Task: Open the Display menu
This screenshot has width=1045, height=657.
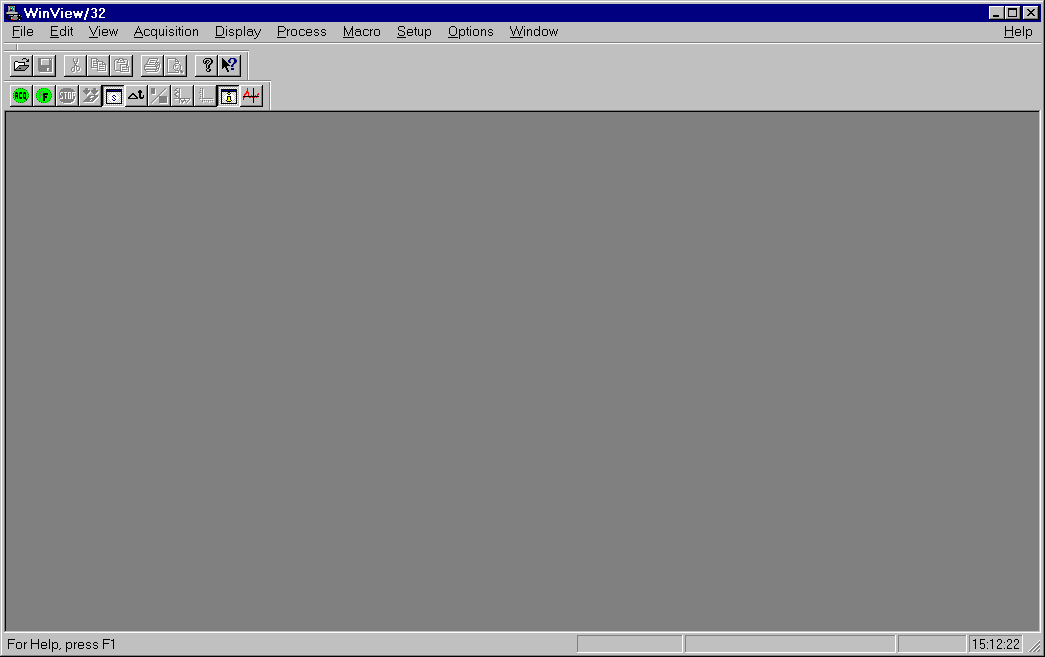Action: (238, 31)
